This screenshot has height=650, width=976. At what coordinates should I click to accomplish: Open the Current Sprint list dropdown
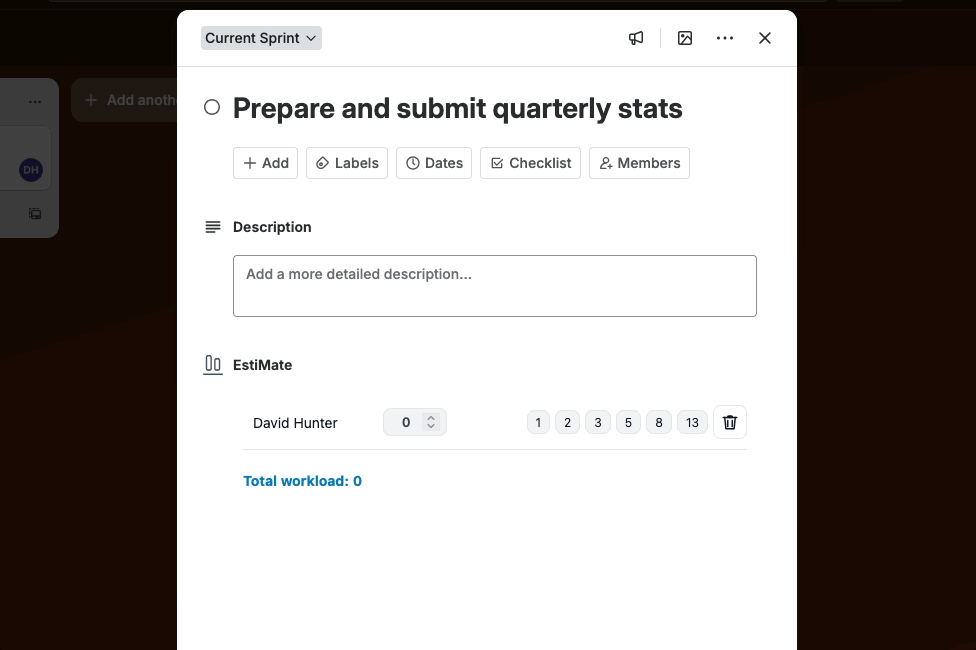click(x=261, y=38)
